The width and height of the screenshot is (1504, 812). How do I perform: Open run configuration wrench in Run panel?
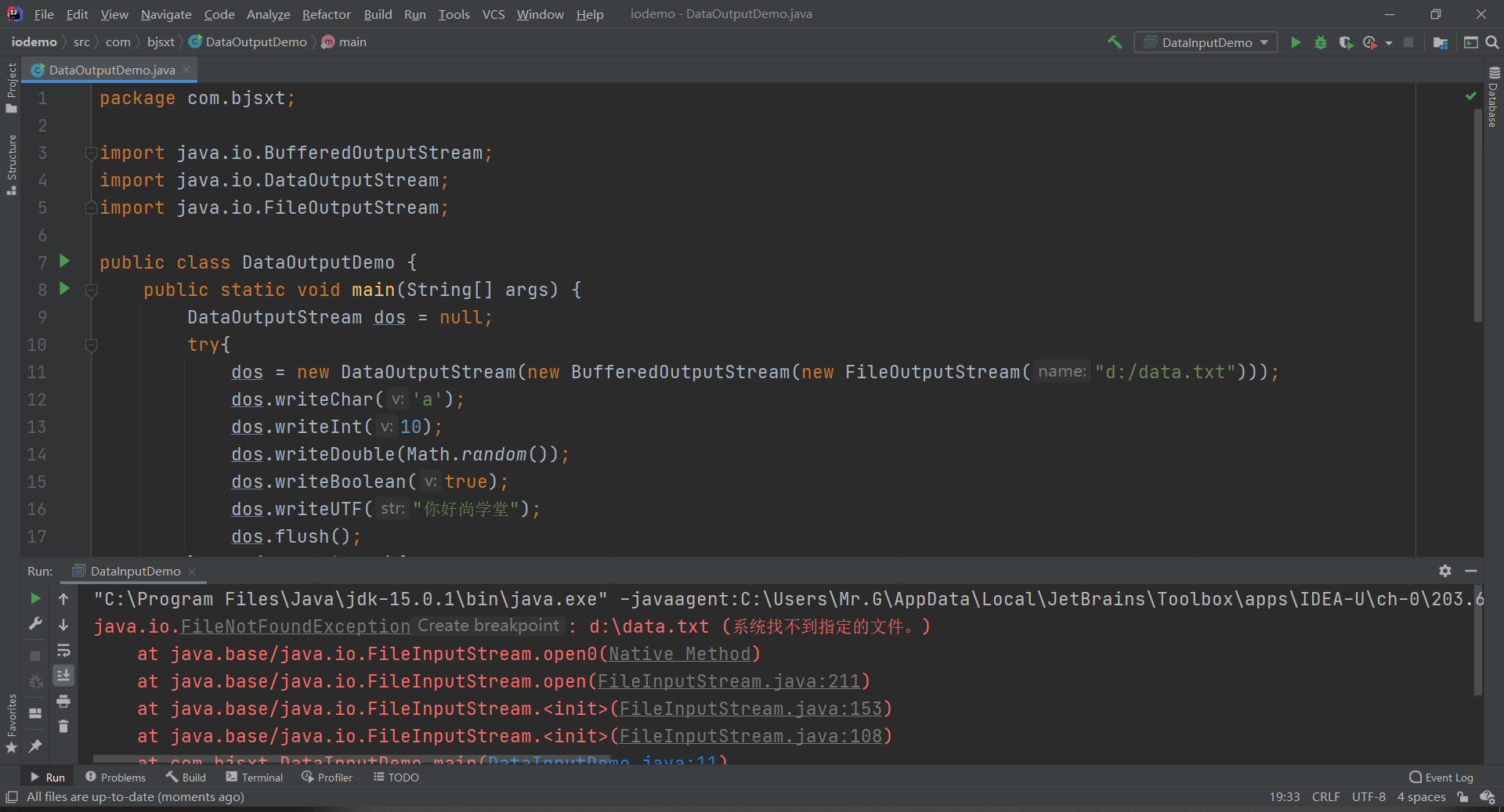[x=35, y=624]
